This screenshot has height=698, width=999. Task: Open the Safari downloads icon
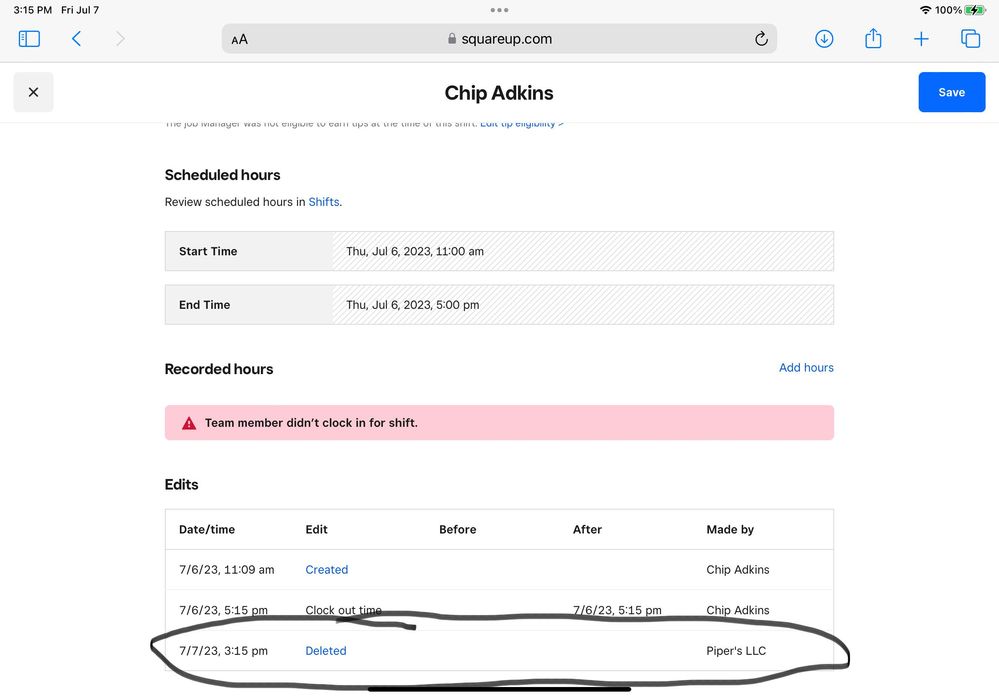point(824,39)
